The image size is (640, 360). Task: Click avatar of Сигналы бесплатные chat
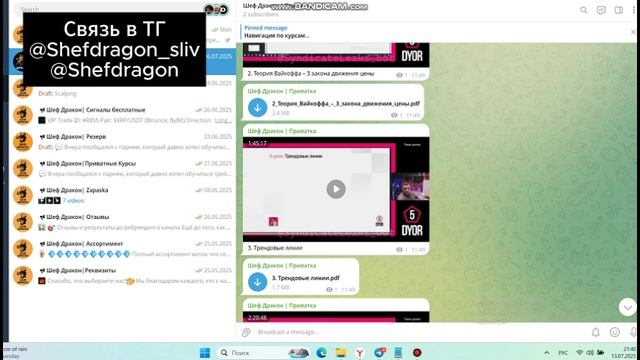pyautogui.click(x=23, y=115)
